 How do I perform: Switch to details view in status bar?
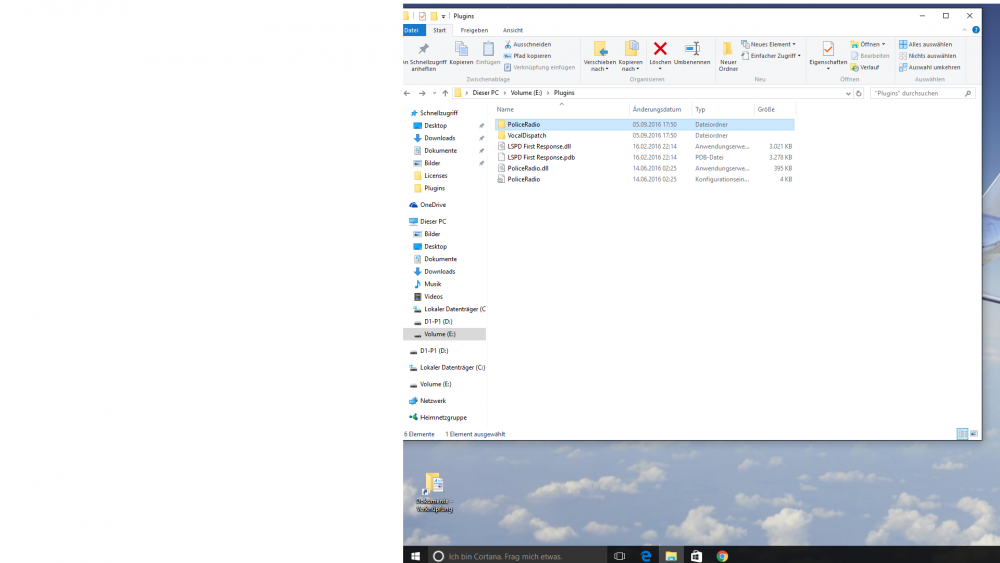(961, 434)
